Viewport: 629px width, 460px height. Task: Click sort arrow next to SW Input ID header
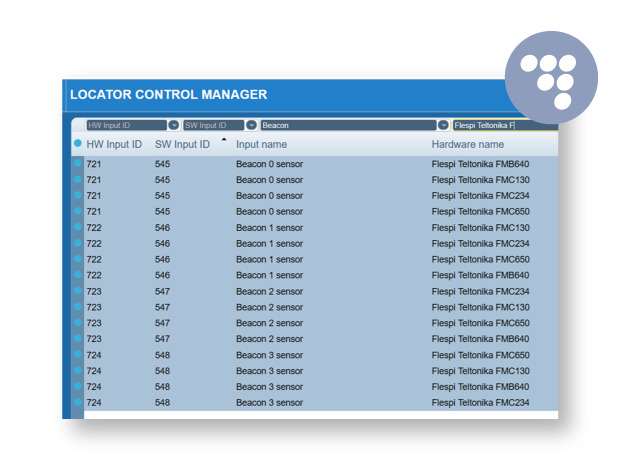click(224, 140)
